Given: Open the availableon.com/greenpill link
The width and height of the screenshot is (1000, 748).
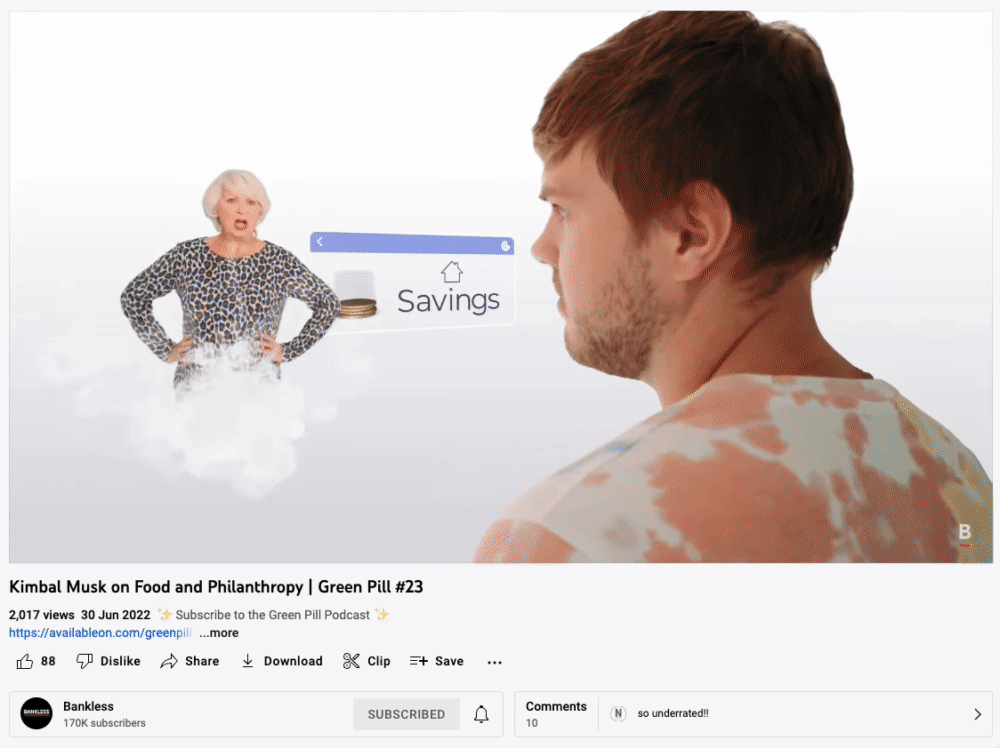Looking at the screenshot, I should 100,633.
